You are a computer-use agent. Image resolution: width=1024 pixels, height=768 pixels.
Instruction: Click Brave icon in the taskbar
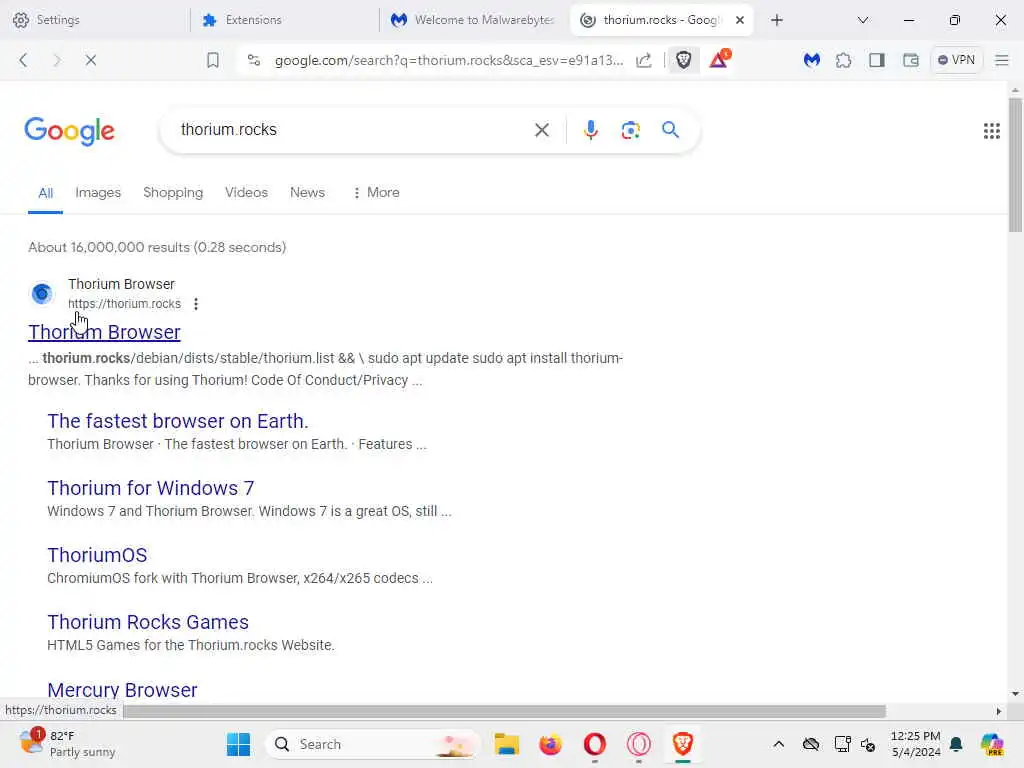click(x=682, y=744)
